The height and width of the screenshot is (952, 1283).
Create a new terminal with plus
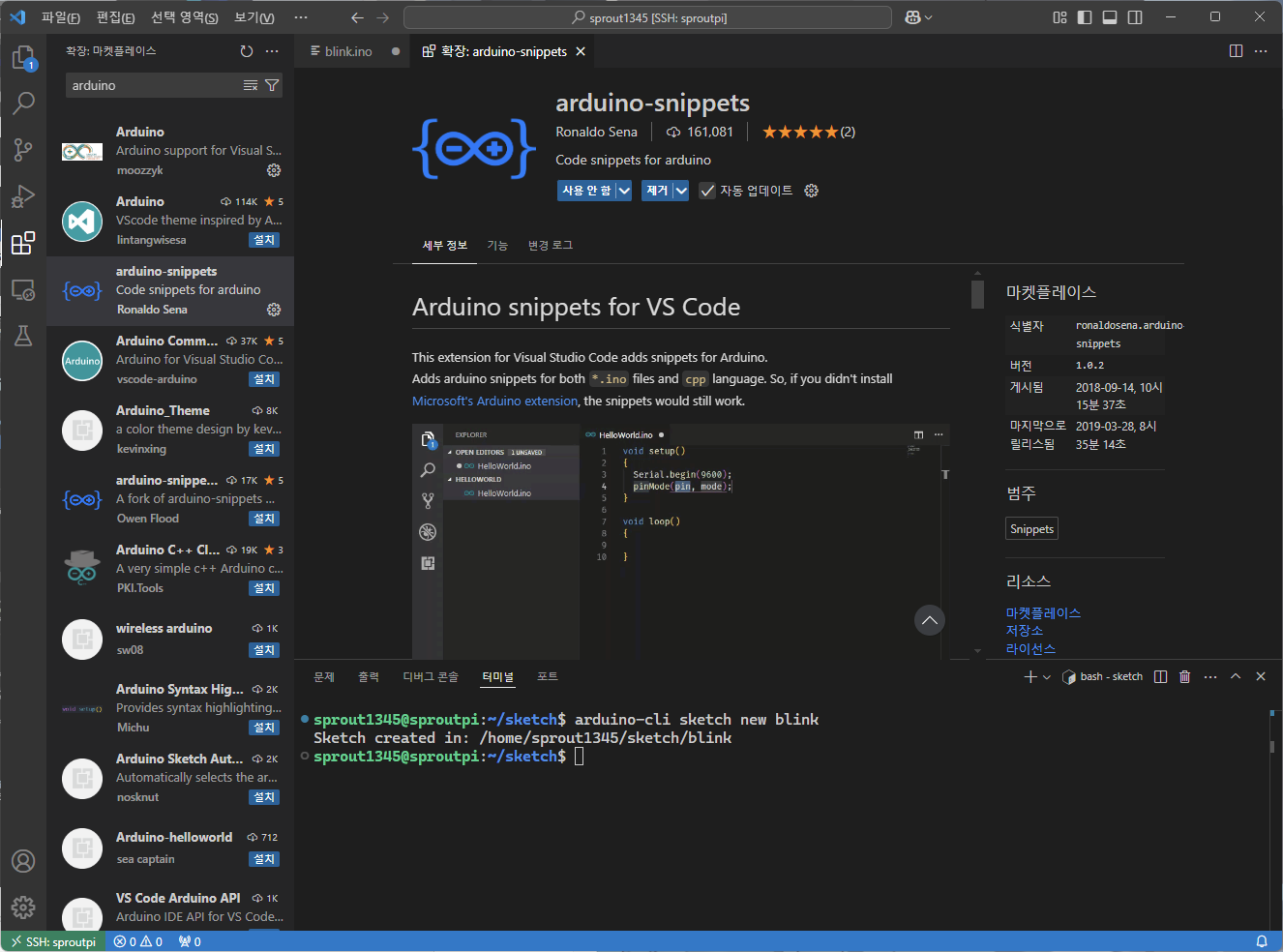(1030, 676)
